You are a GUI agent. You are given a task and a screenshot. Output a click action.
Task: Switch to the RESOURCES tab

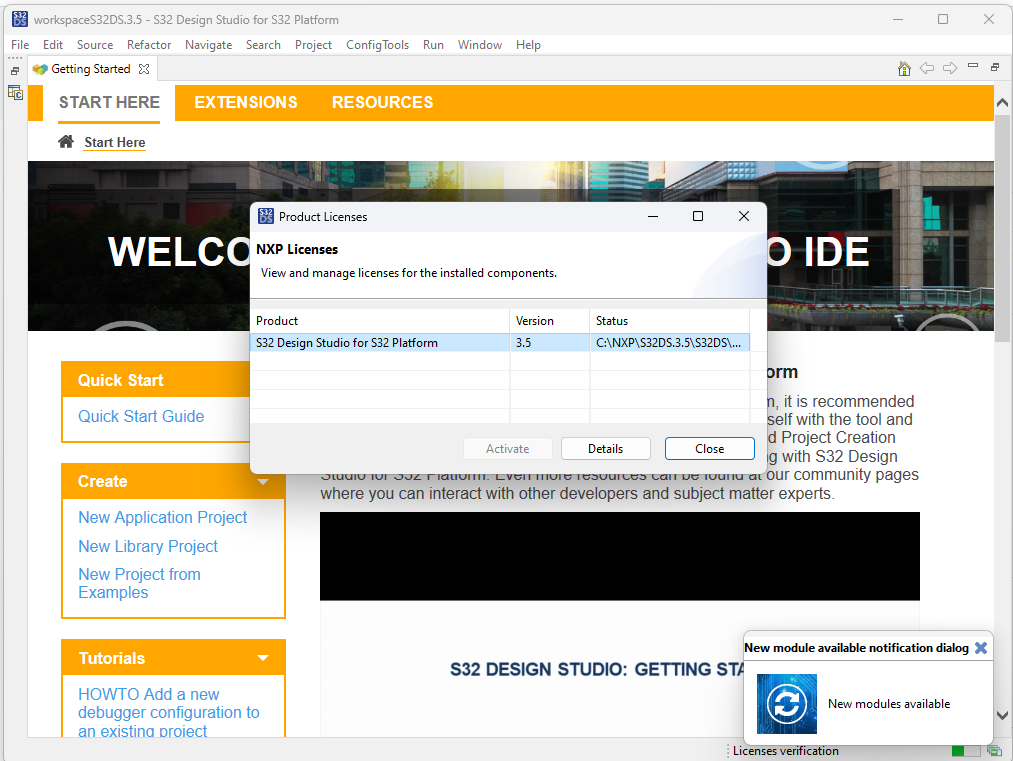(x=382, y=102)
